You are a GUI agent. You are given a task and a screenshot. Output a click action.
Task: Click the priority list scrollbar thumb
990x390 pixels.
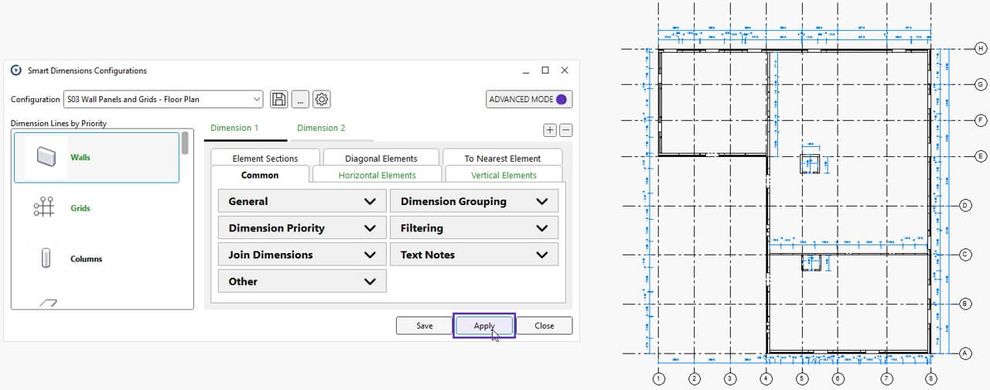tap(185, 143)
